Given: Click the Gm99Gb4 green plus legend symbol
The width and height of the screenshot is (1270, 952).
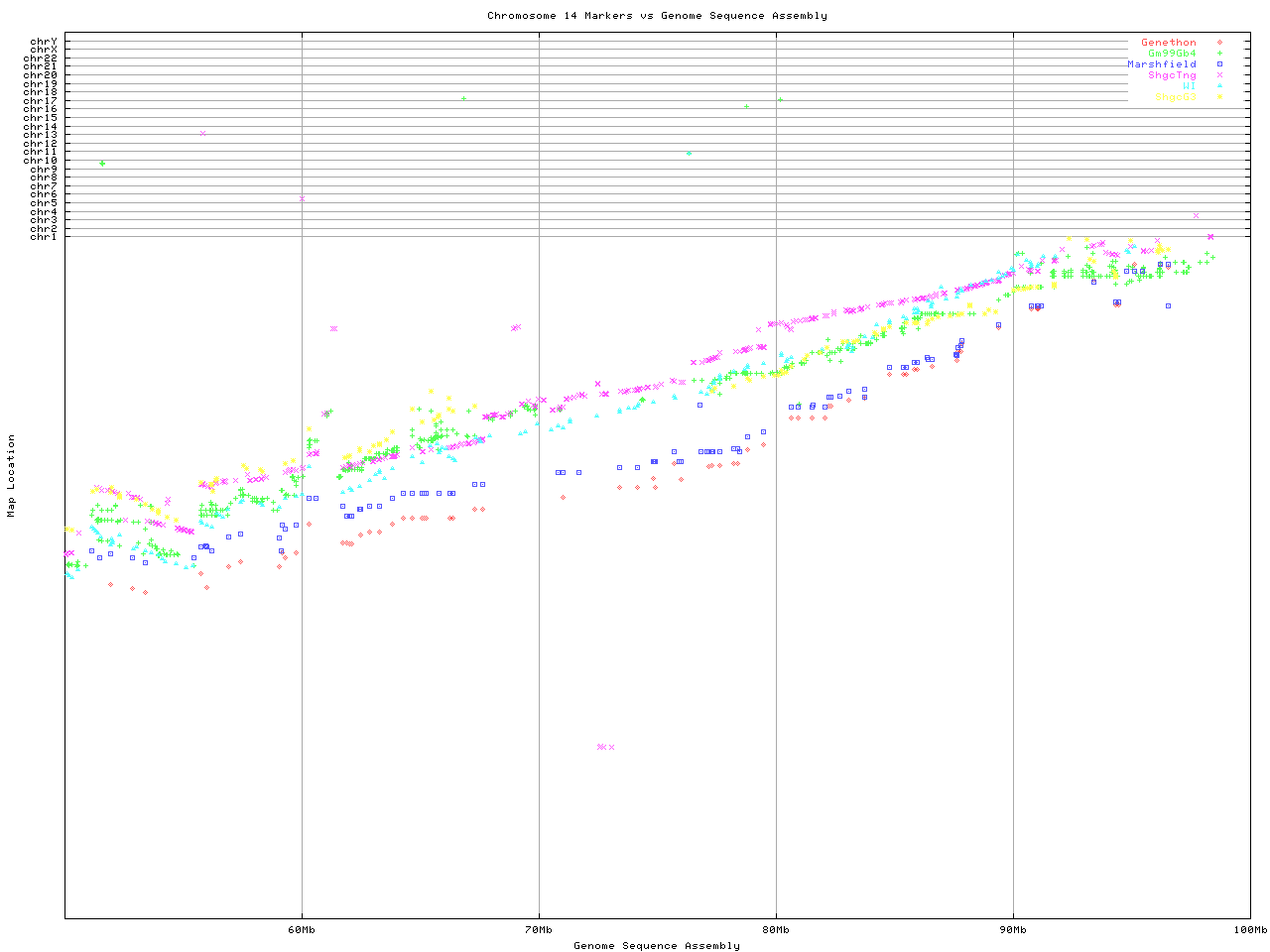Looking at the screenshot, I should 1219,54.
